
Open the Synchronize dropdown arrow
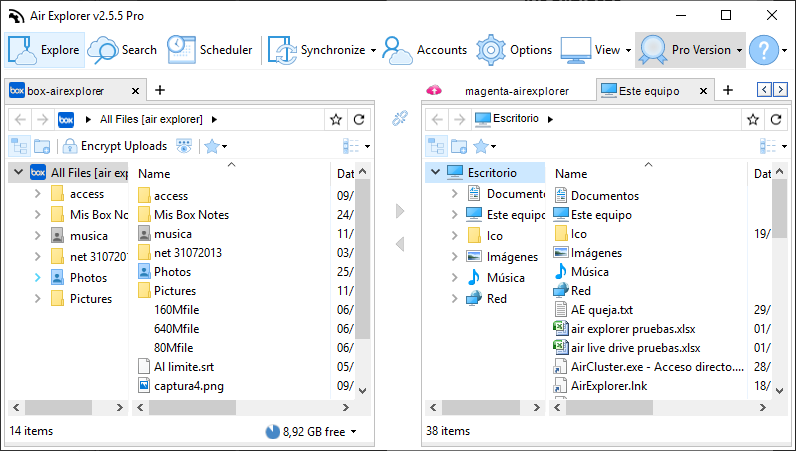(x=374, y=50)
